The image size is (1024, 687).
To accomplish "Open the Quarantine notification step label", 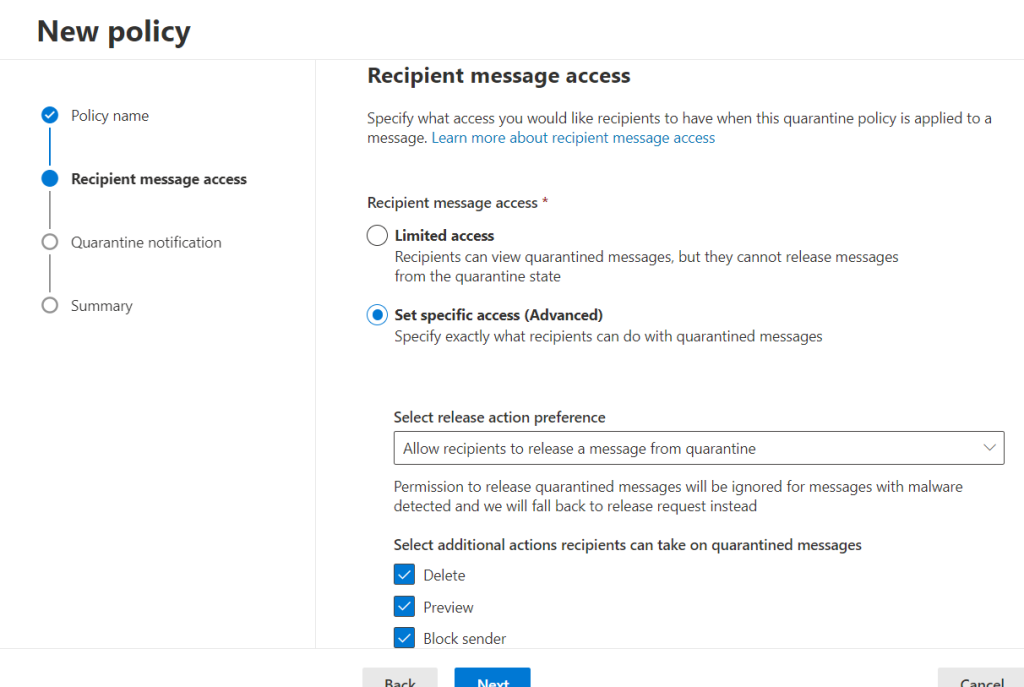I will click(146, 242).
